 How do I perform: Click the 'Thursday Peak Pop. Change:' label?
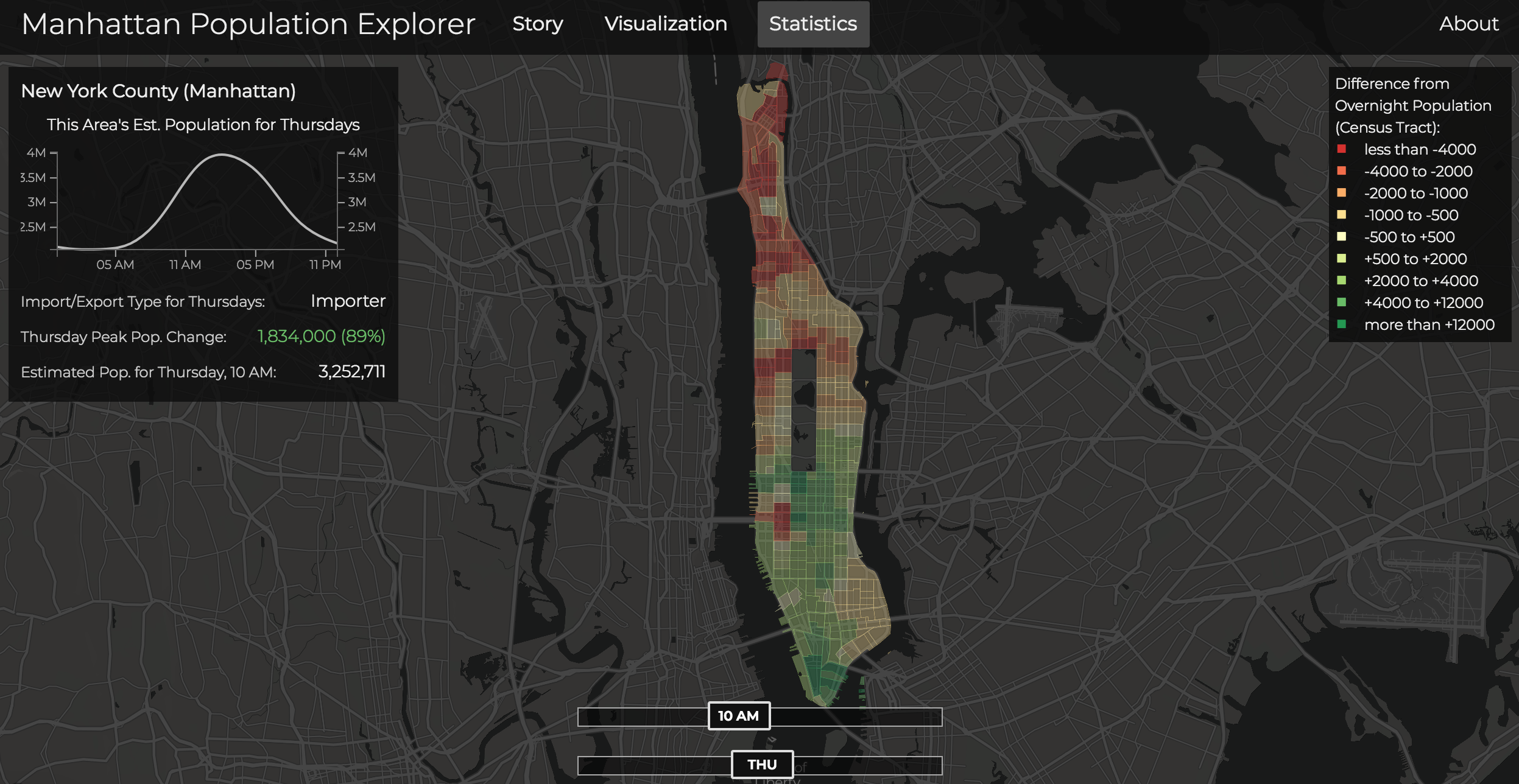click(124, 337)
